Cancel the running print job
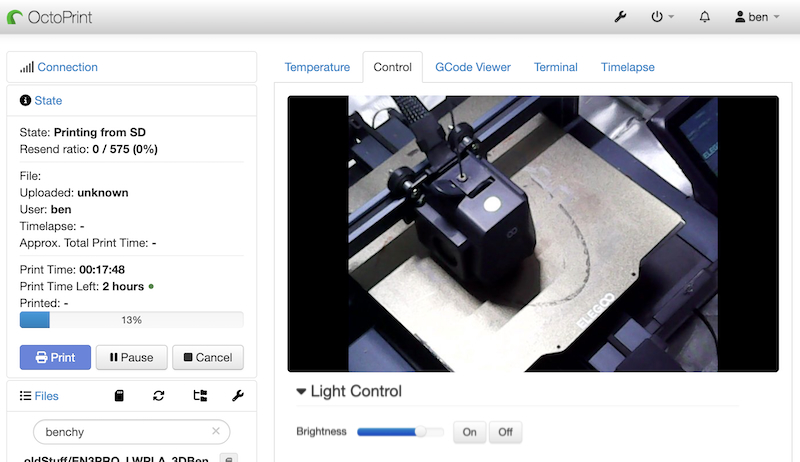The image size is (800, 462). pyautogui.click(x=208, y=357)
